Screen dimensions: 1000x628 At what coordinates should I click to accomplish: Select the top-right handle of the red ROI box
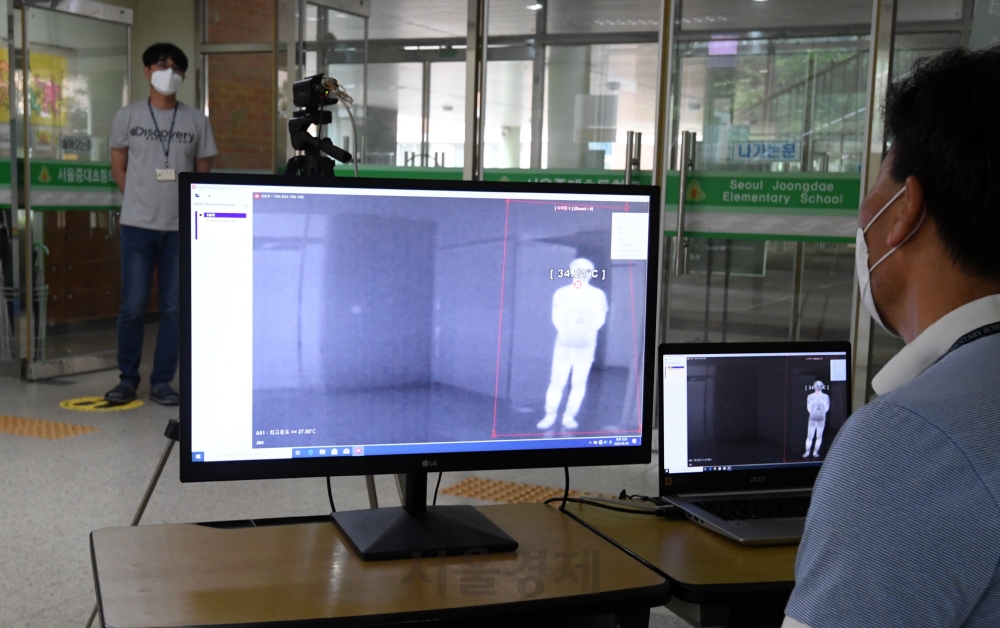627,207
